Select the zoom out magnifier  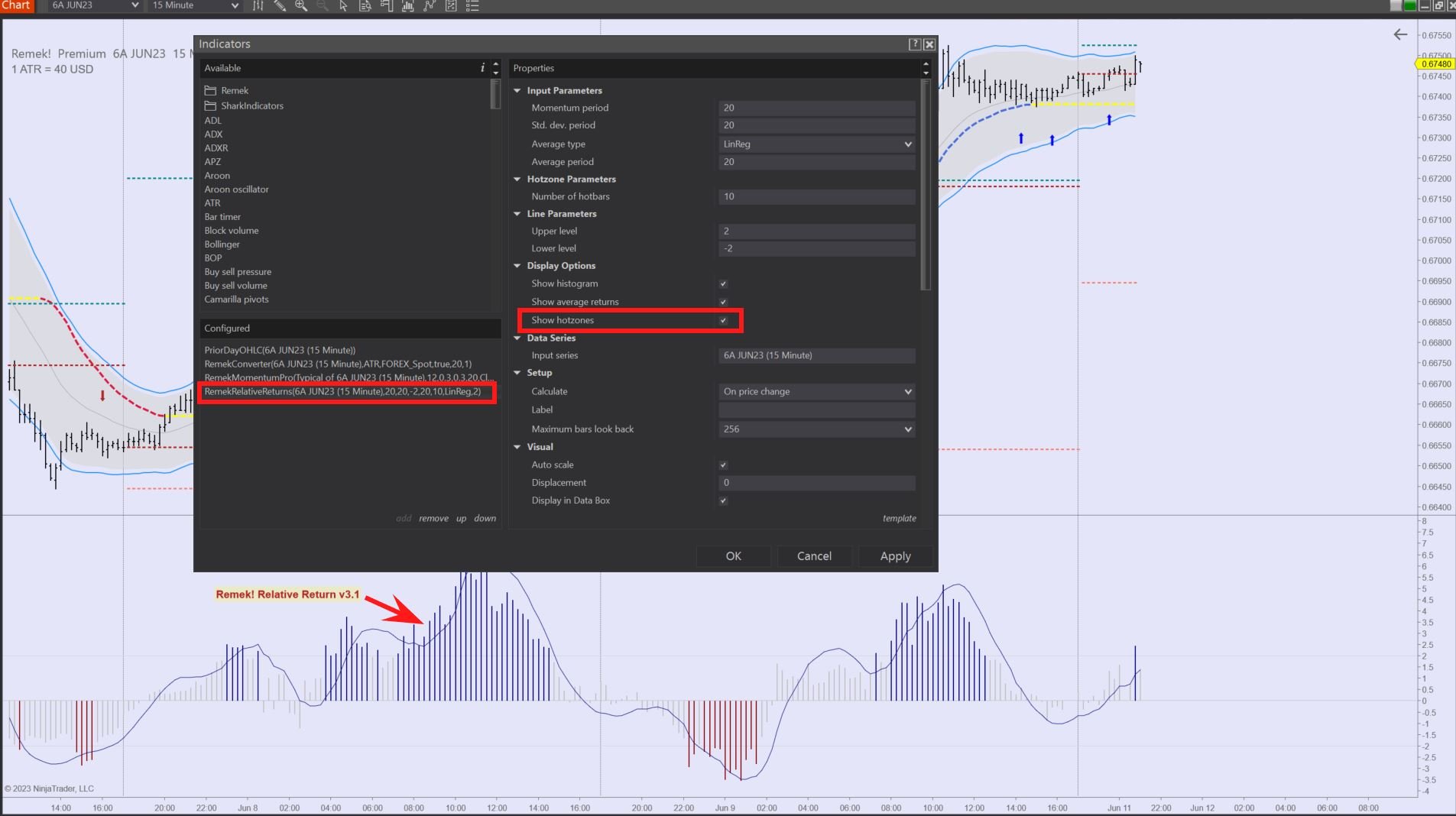[x=323, y=5]
